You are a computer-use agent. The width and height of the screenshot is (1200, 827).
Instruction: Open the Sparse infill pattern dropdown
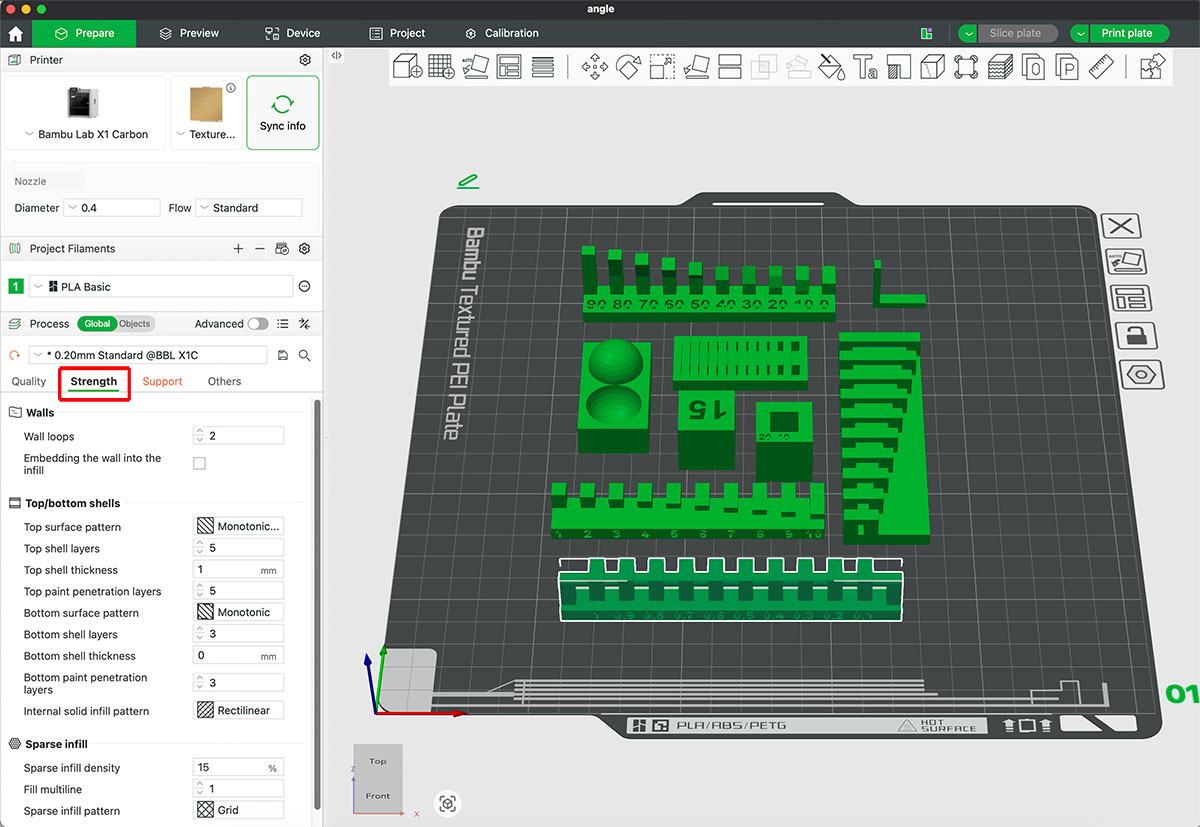tap(238, 809)
